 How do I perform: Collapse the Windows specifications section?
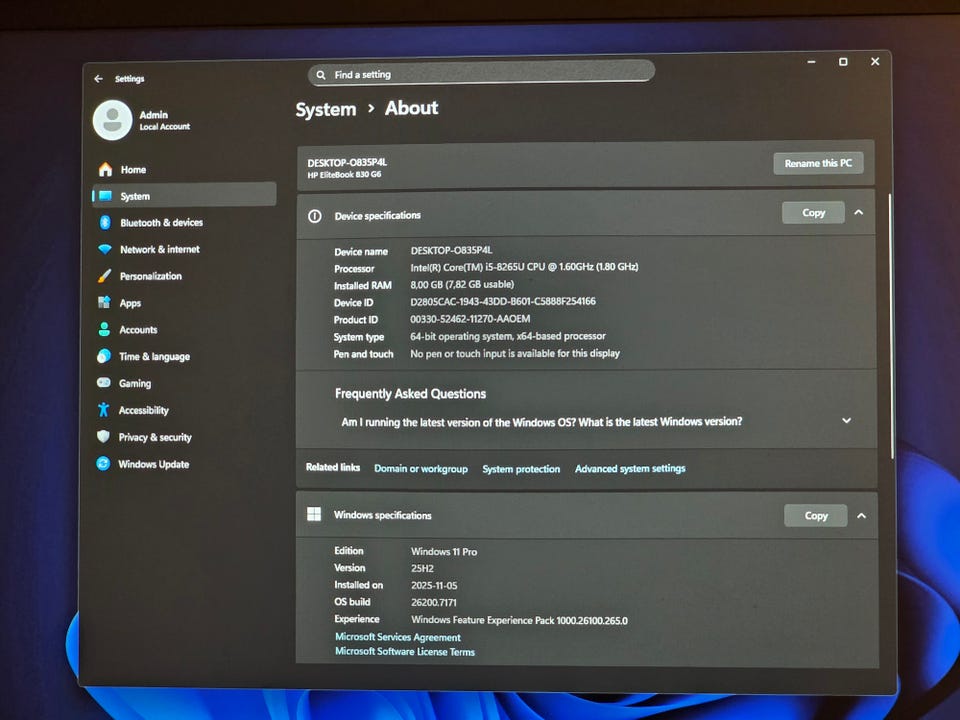point(861,516)
